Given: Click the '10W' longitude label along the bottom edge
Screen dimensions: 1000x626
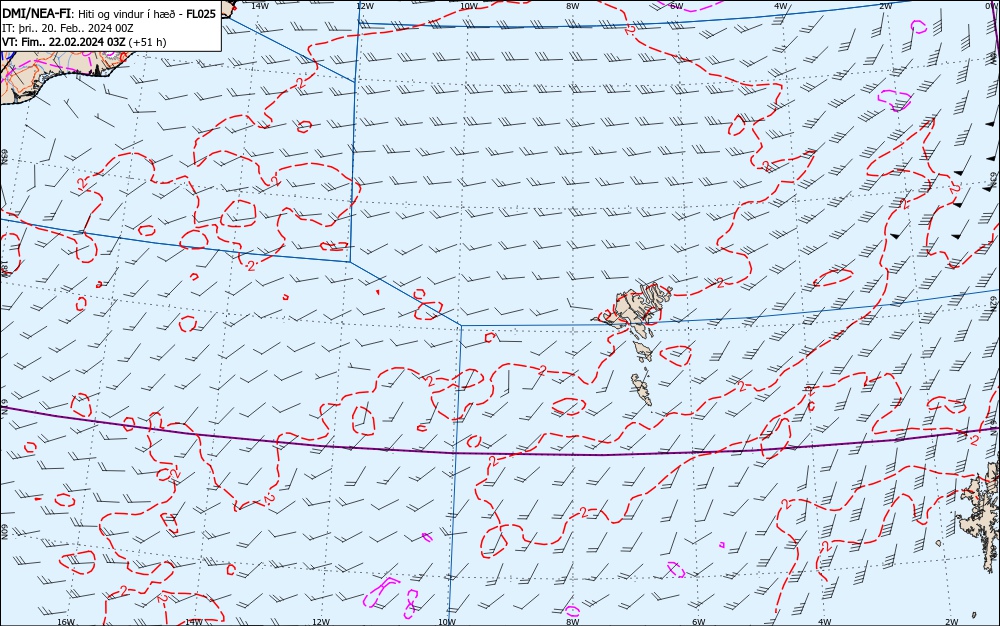Looking at the screenshot, I should (x=447, y=622).
